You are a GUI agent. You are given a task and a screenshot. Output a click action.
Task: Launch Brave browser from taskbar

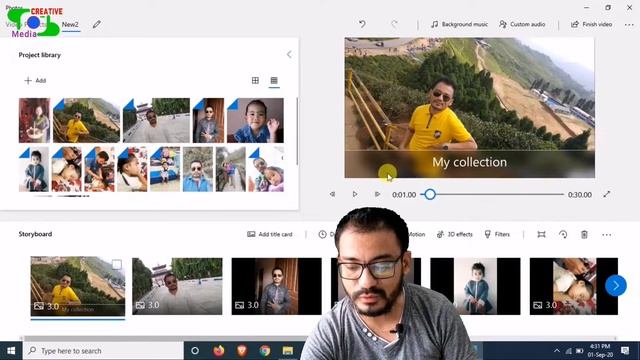pos(242,351)
